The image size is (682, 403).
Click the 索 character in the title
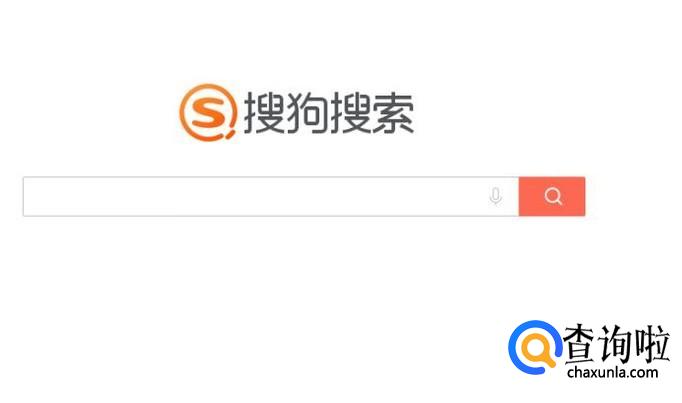(393, 113)
